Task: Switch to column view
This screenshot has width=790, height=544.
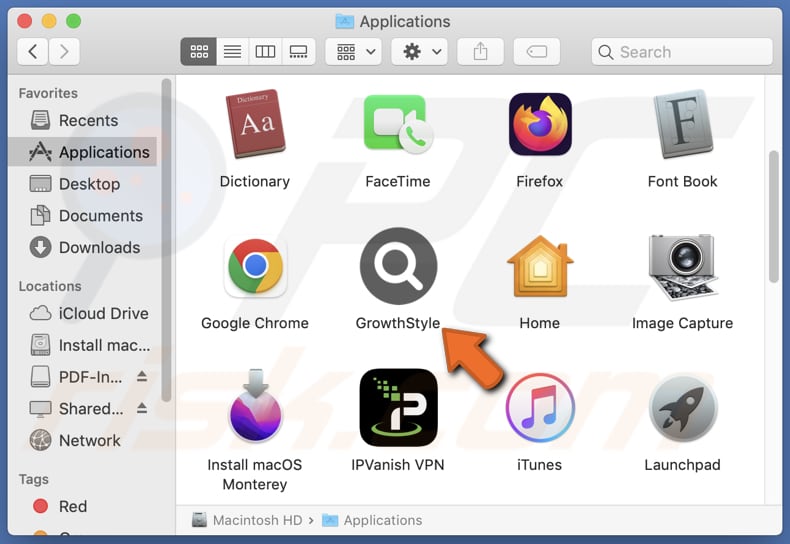Action: (x=265, y=51)
